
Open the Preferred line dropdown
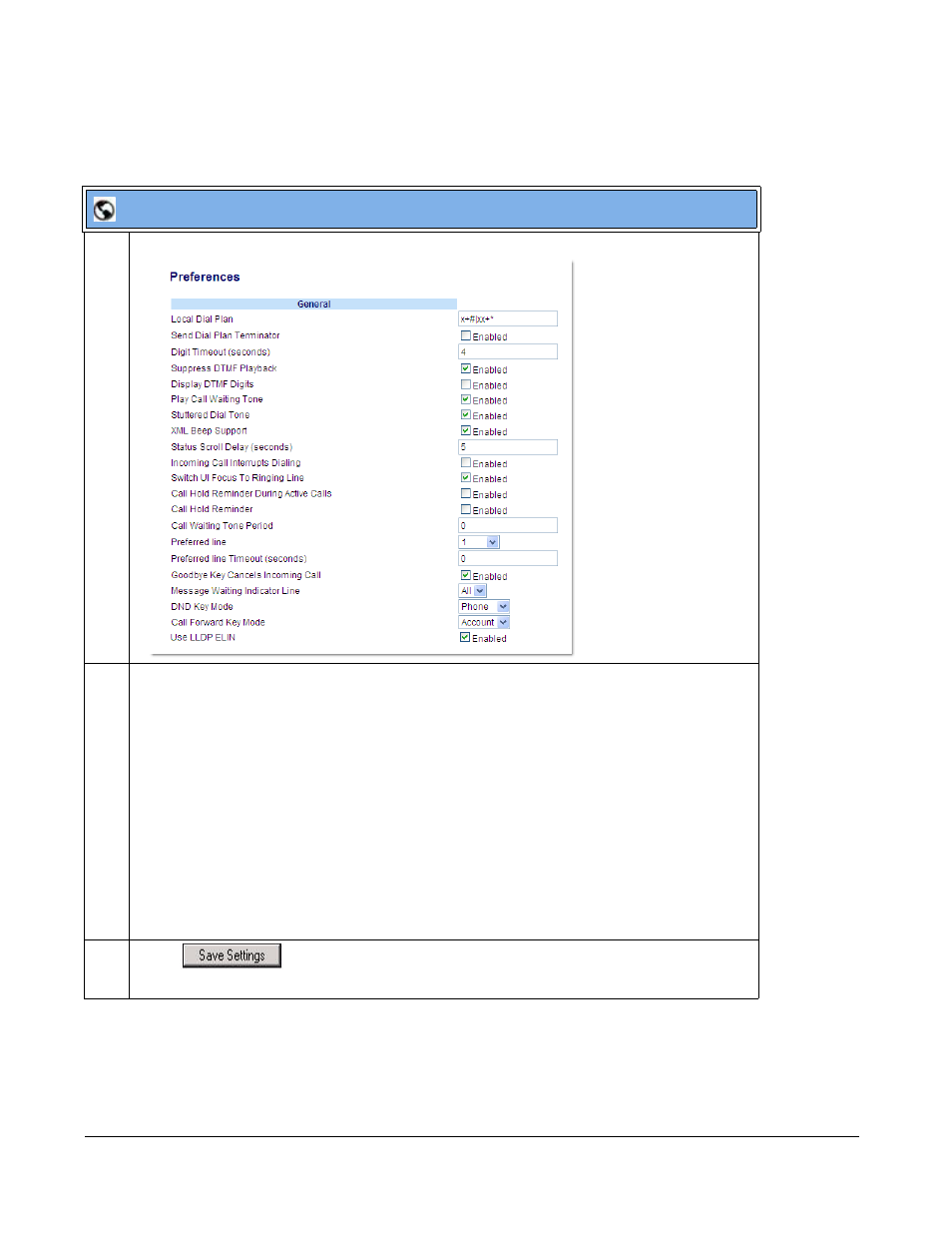click(479, 542)
